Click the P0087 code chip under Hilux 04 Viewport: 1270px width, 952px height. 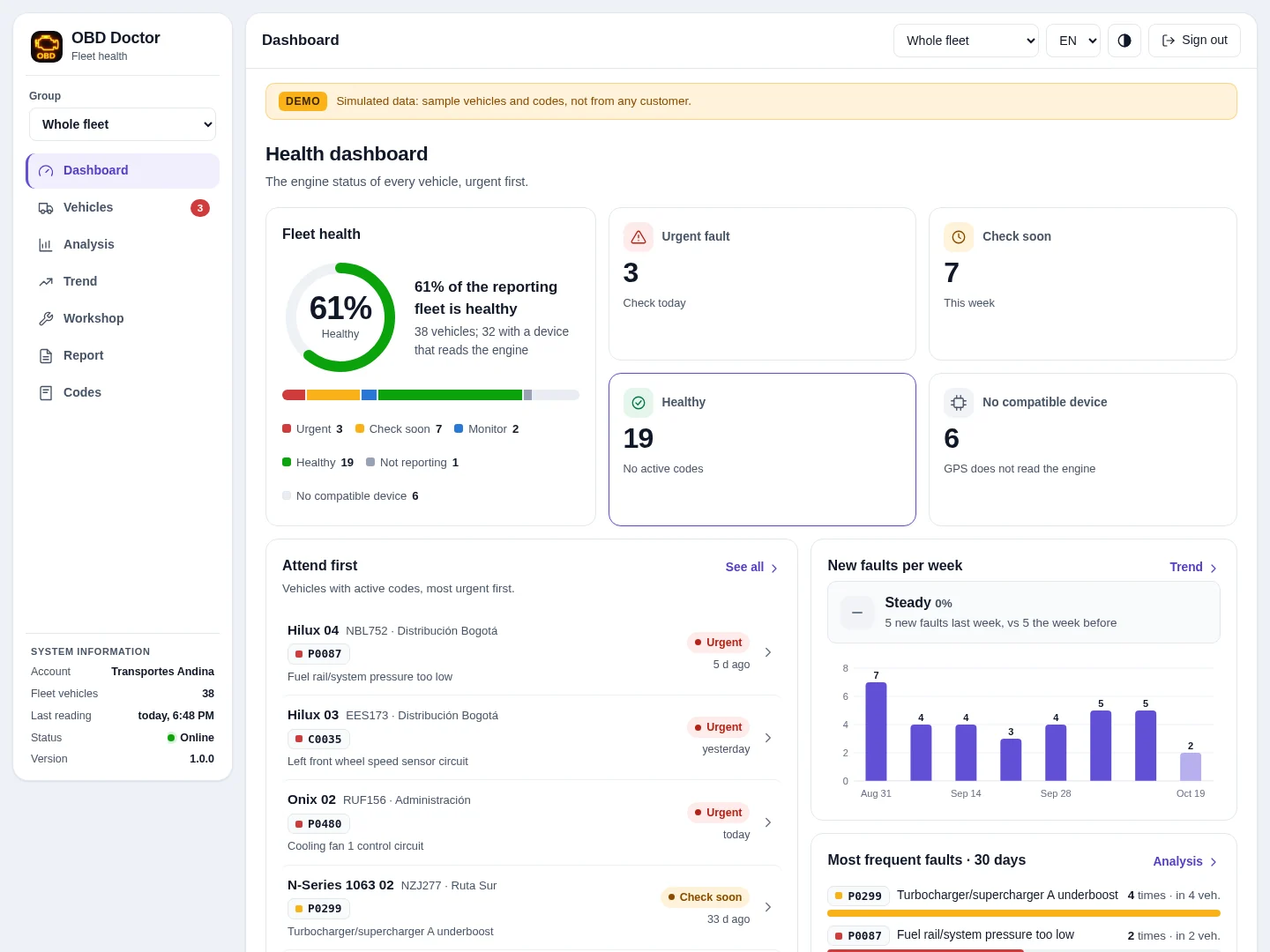click(318, 654)
